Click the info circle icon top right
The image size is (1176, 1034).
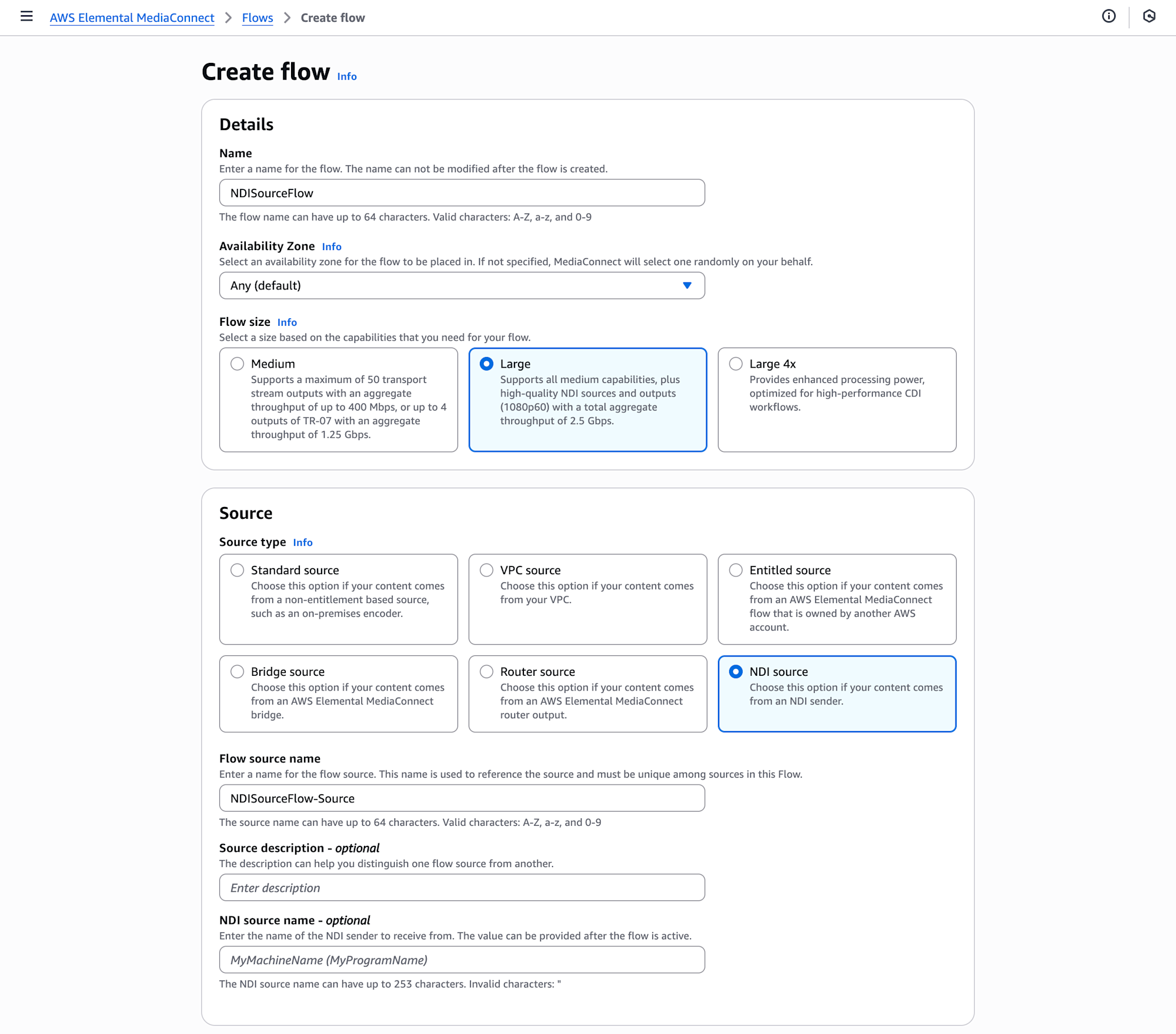coord(1108,16)
